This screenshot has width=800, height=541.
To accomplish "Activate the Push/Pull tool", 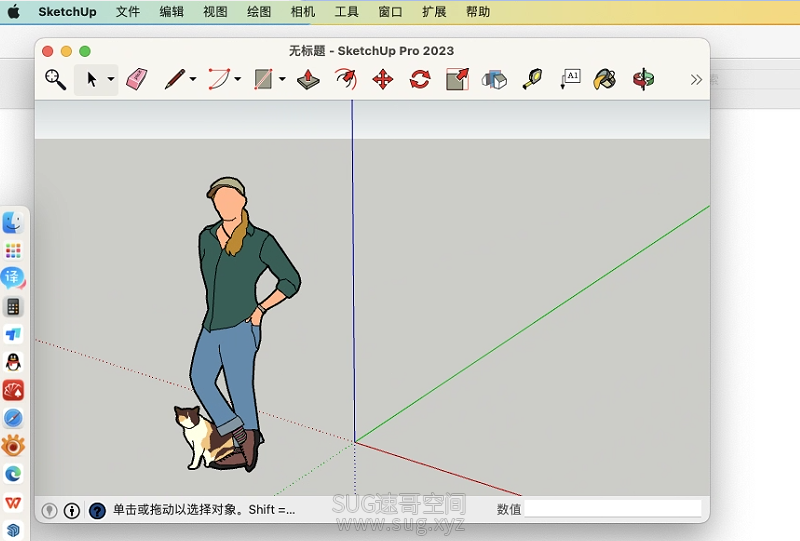I will coord(308,80).
